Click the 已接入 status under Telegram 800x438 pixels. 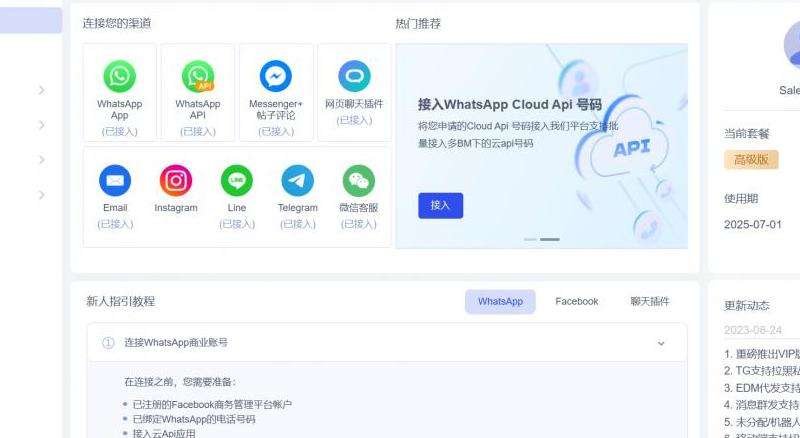point(297,224)
